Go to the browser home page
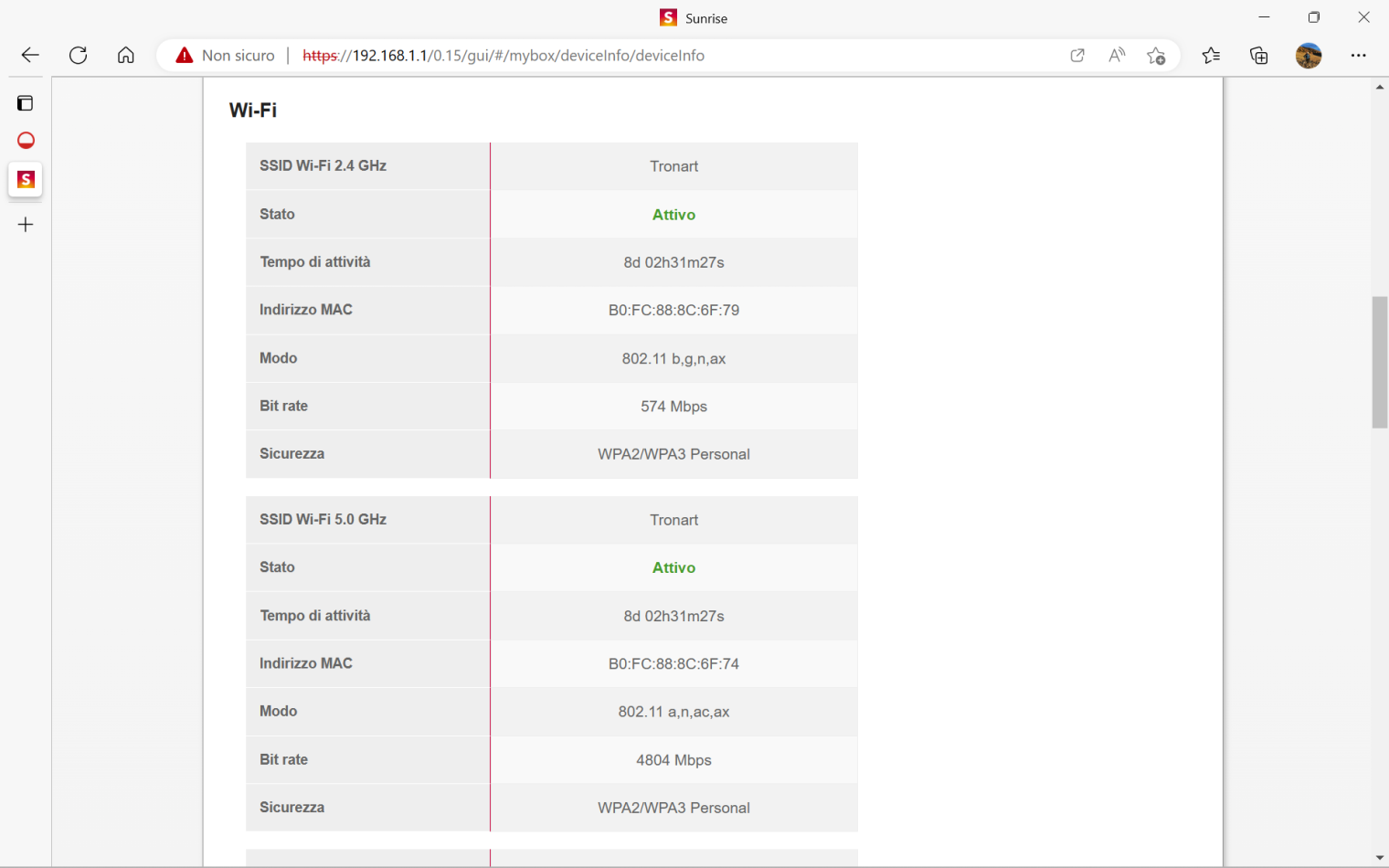The width and height of the screenshot is (1389, 868). (126, 56)
